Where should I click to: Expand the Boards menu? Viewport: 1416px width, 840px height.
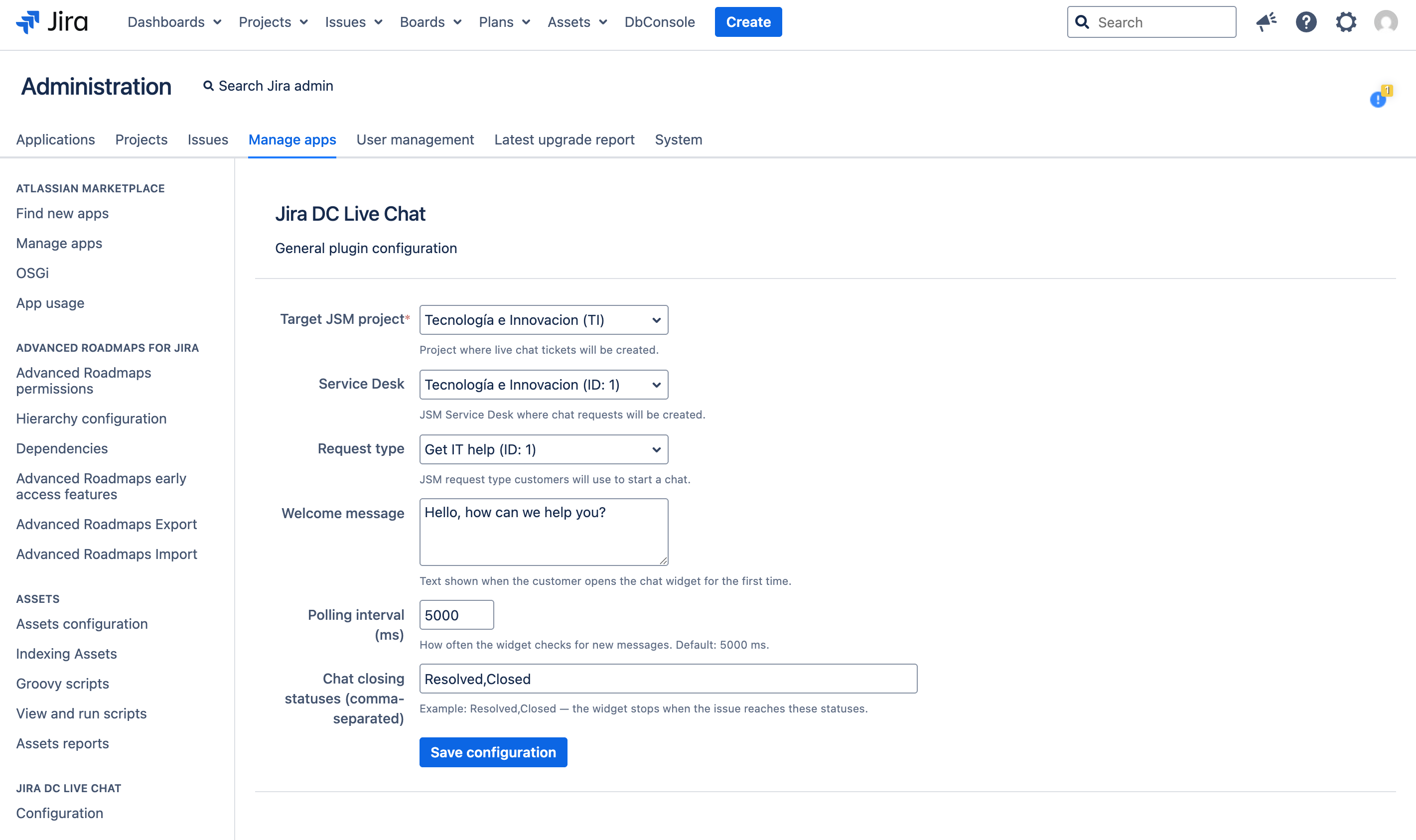430,22
